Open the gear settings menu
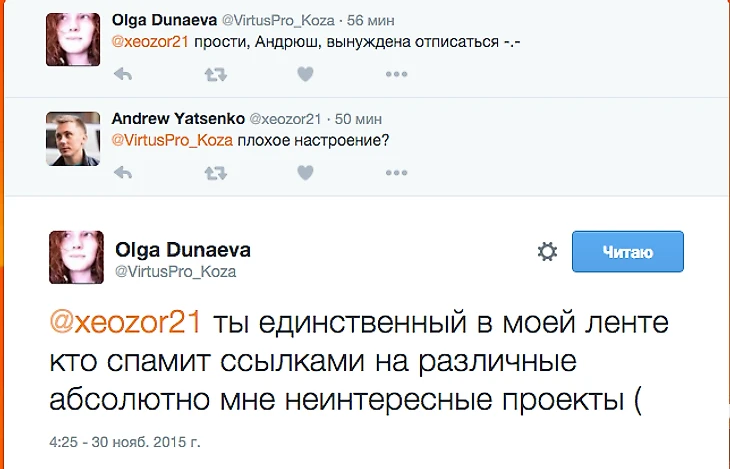Viewport: 730px width, 469px height. [547, 252]
